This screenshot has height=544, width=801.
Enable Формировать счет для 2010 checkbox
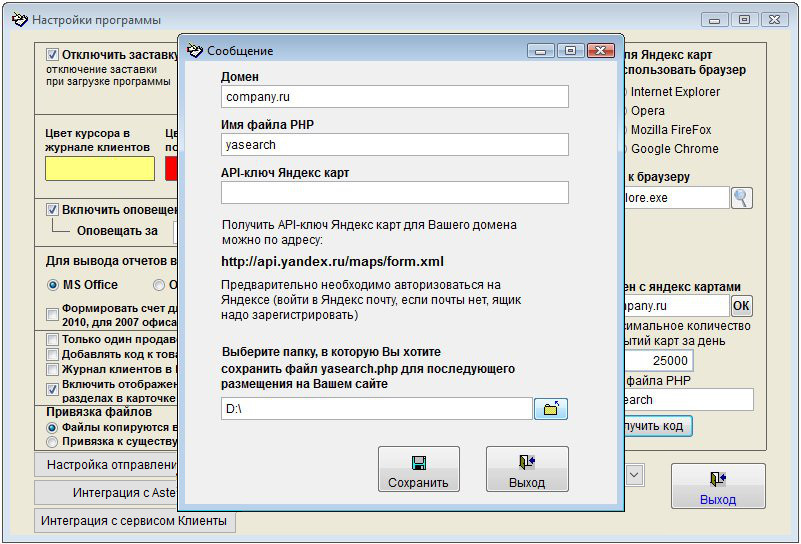[x=52, y=315]
